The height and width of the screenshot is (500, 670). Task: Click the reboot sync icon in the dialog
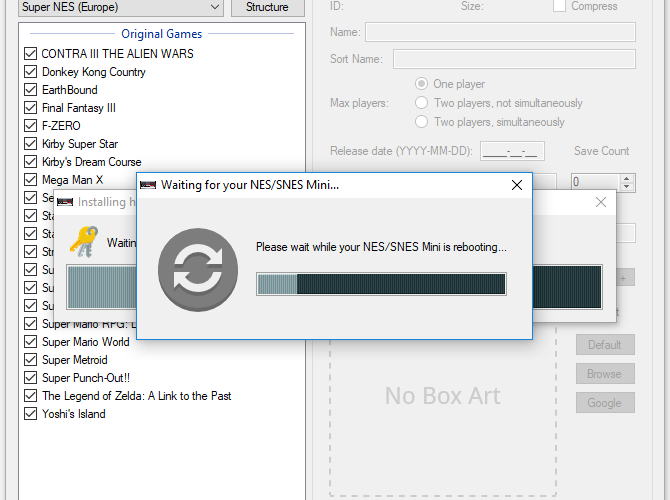(x=198, y=270)
